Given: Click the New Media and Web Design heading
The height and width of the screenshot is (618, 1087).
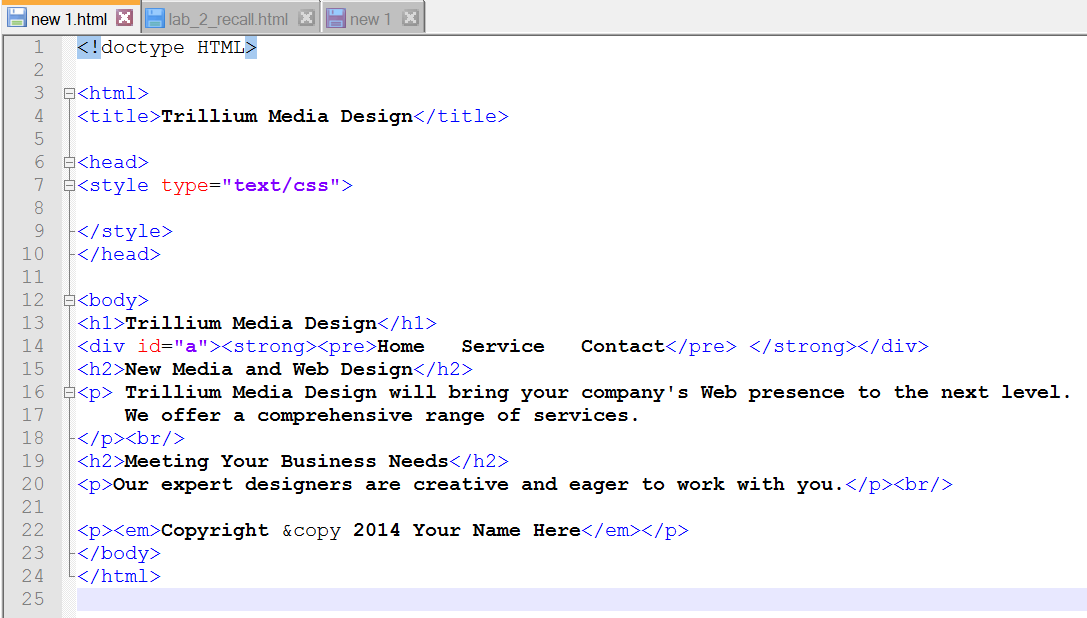Looking at the screenshot, I should [269, 369].
